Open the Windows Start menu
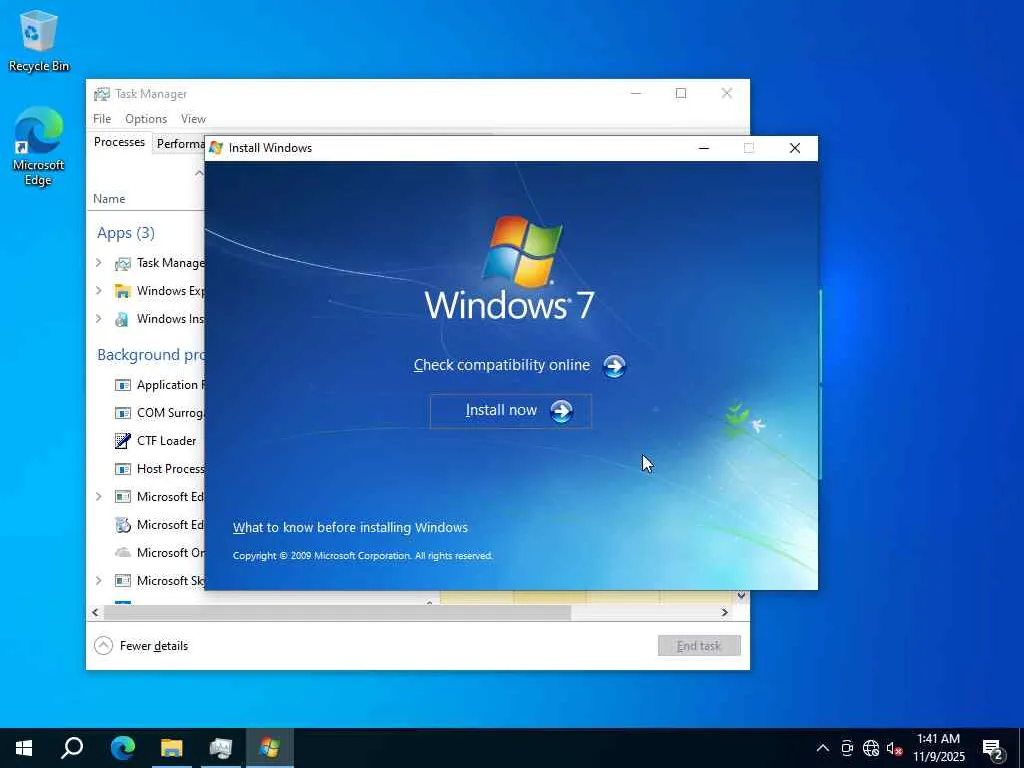Viewport: 1024px width, 768px height. (24, 748)
